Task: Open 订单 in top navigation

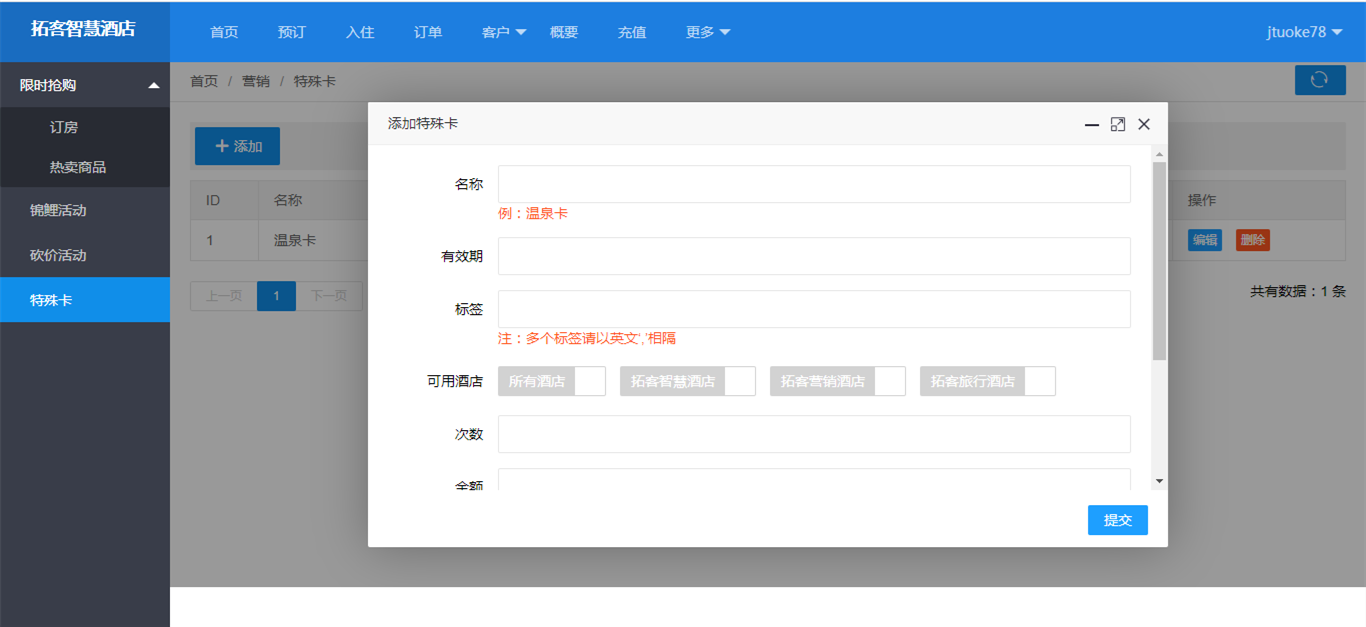Action: coord(428,32)
